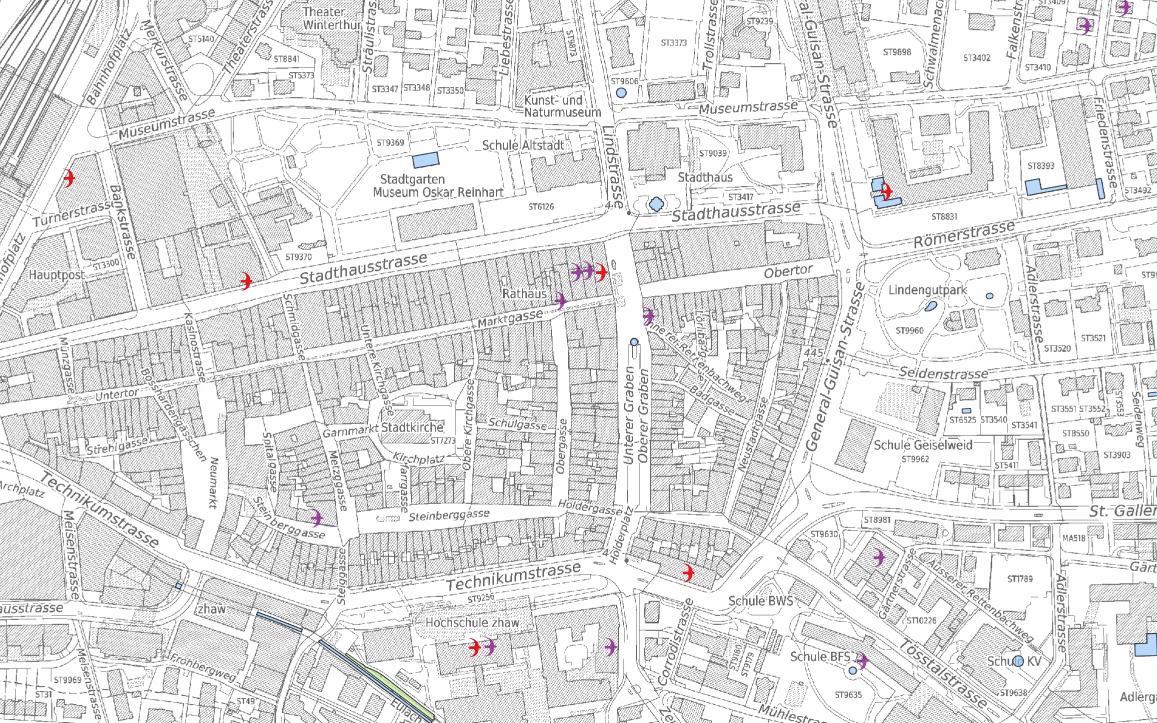The width and height of the screenshot is (1157, 723).
Task: Click the red bird marker east of Holderplatz
Action: [688, 572]
